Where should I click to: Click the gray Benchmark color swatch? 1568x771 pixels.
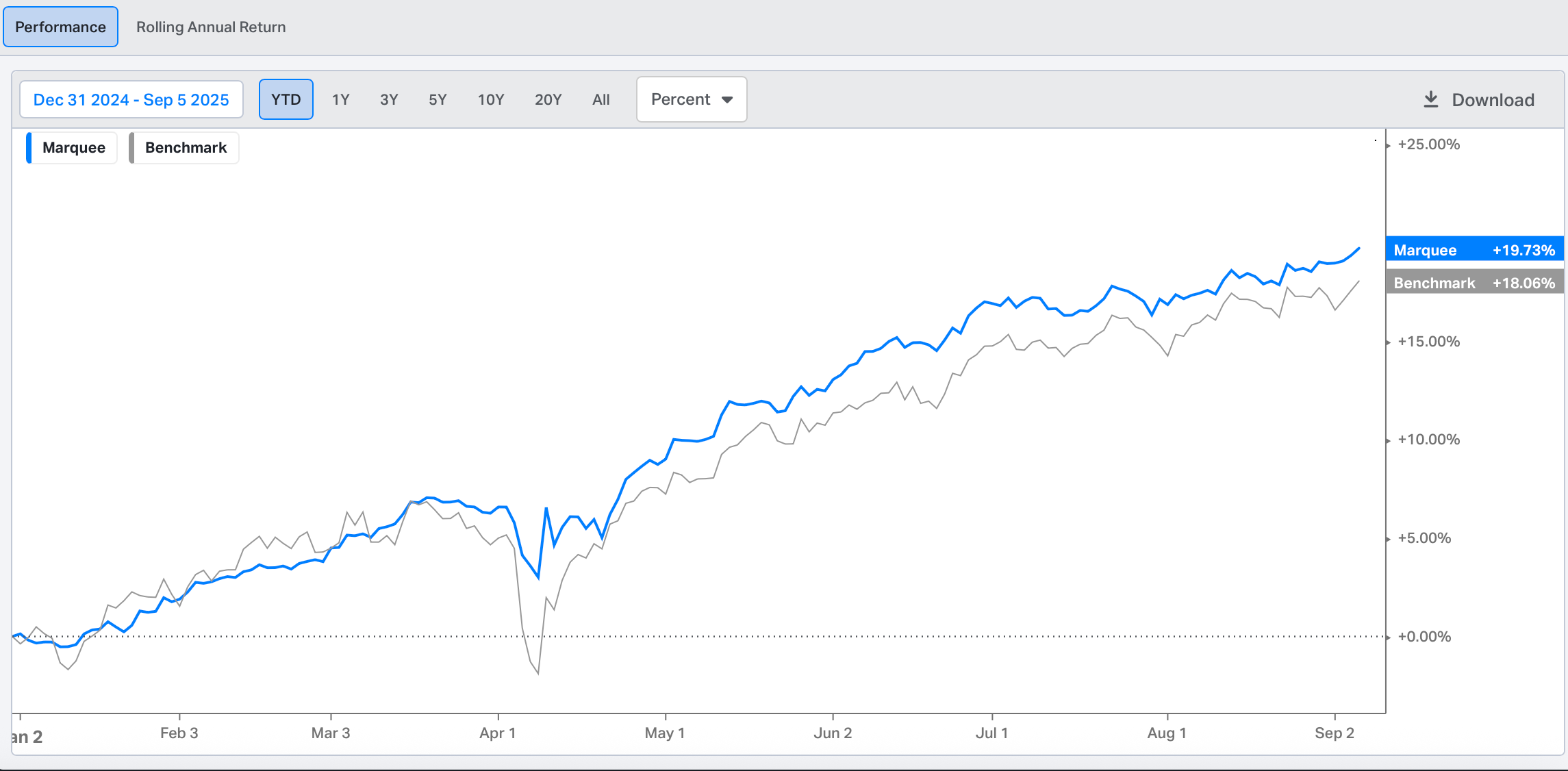click(132, 148)
